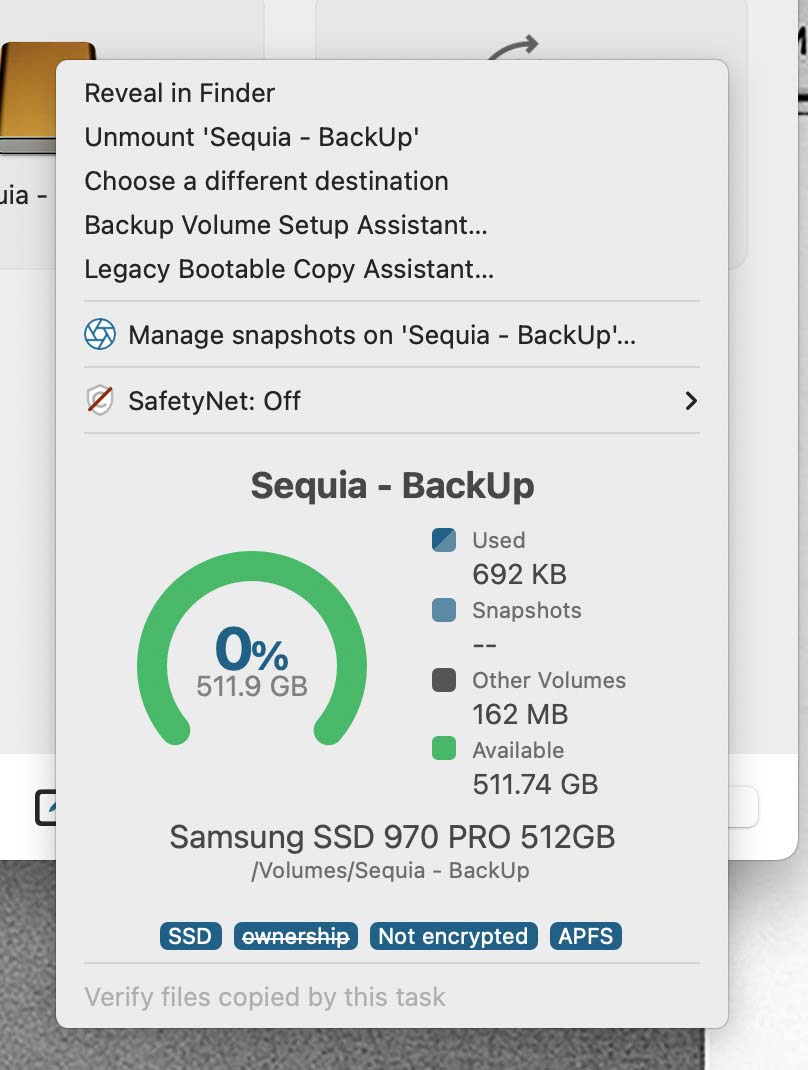Unmount the 'Sequia - BackUp' volume

coord(251,137)
